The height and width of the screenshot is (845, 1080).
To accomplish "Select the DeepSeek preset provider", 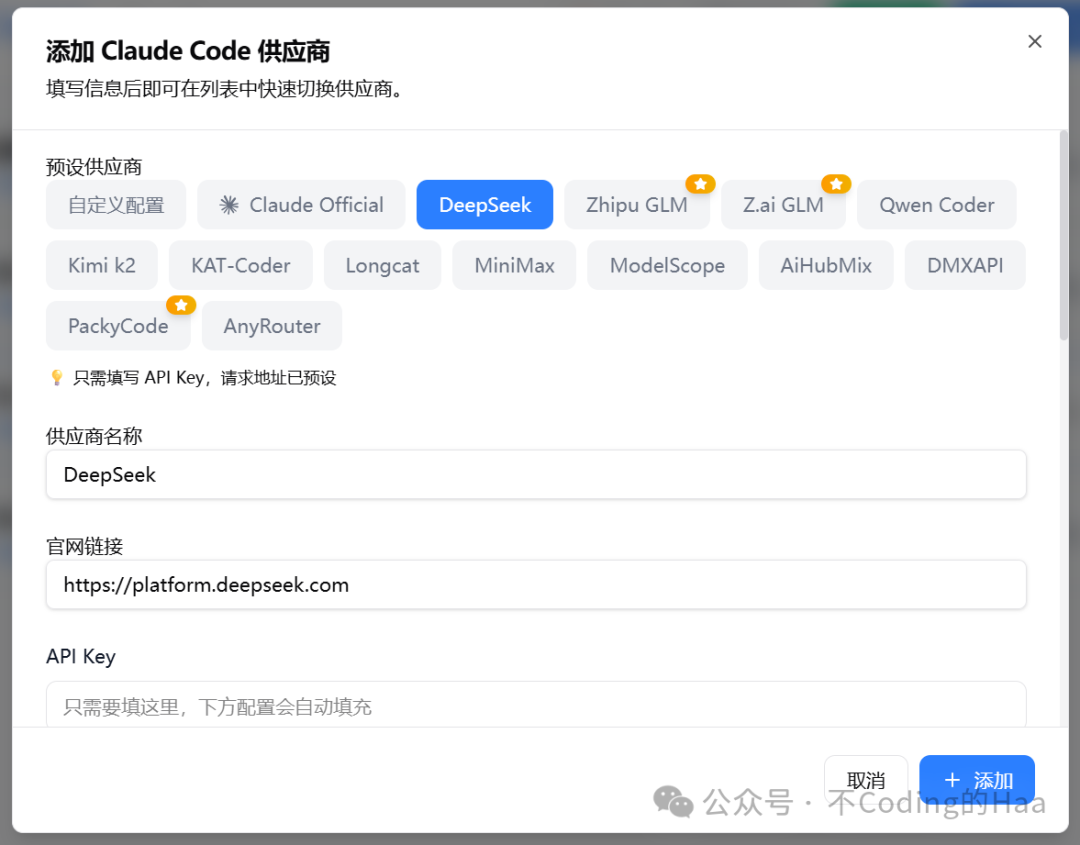I will (x=485, y=205).
